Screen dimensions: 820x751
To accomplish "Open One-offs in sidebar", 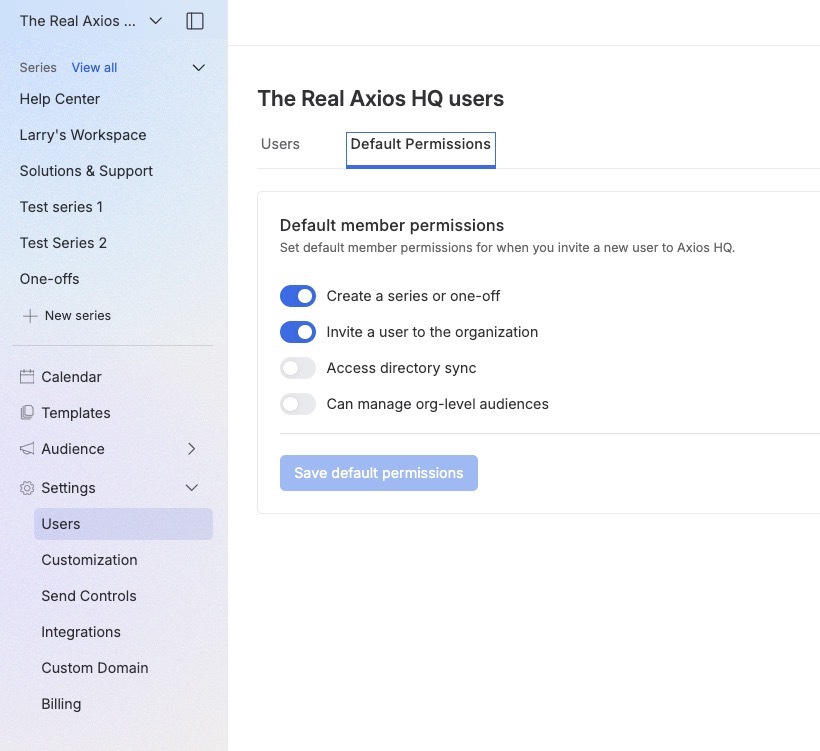I will tap(50, 279).
